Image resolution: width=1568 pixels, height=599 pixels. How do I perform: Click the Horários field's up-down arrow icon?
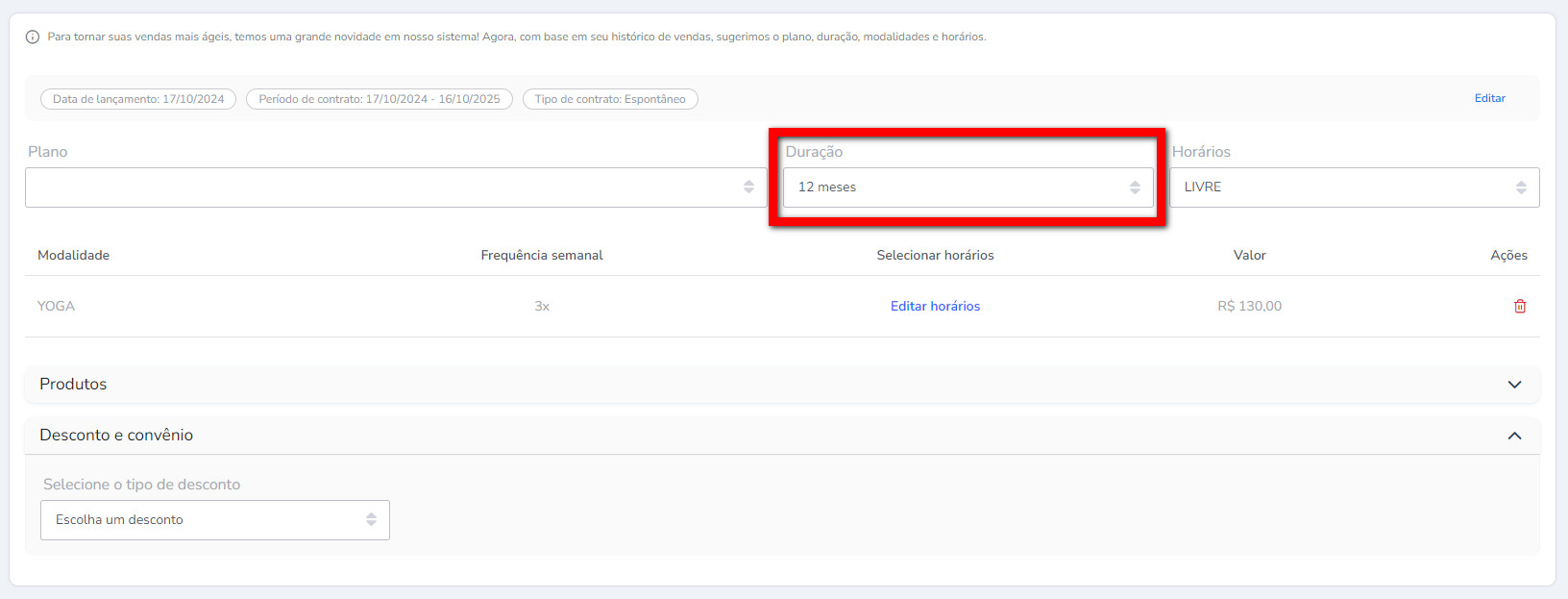[1521, 187]
